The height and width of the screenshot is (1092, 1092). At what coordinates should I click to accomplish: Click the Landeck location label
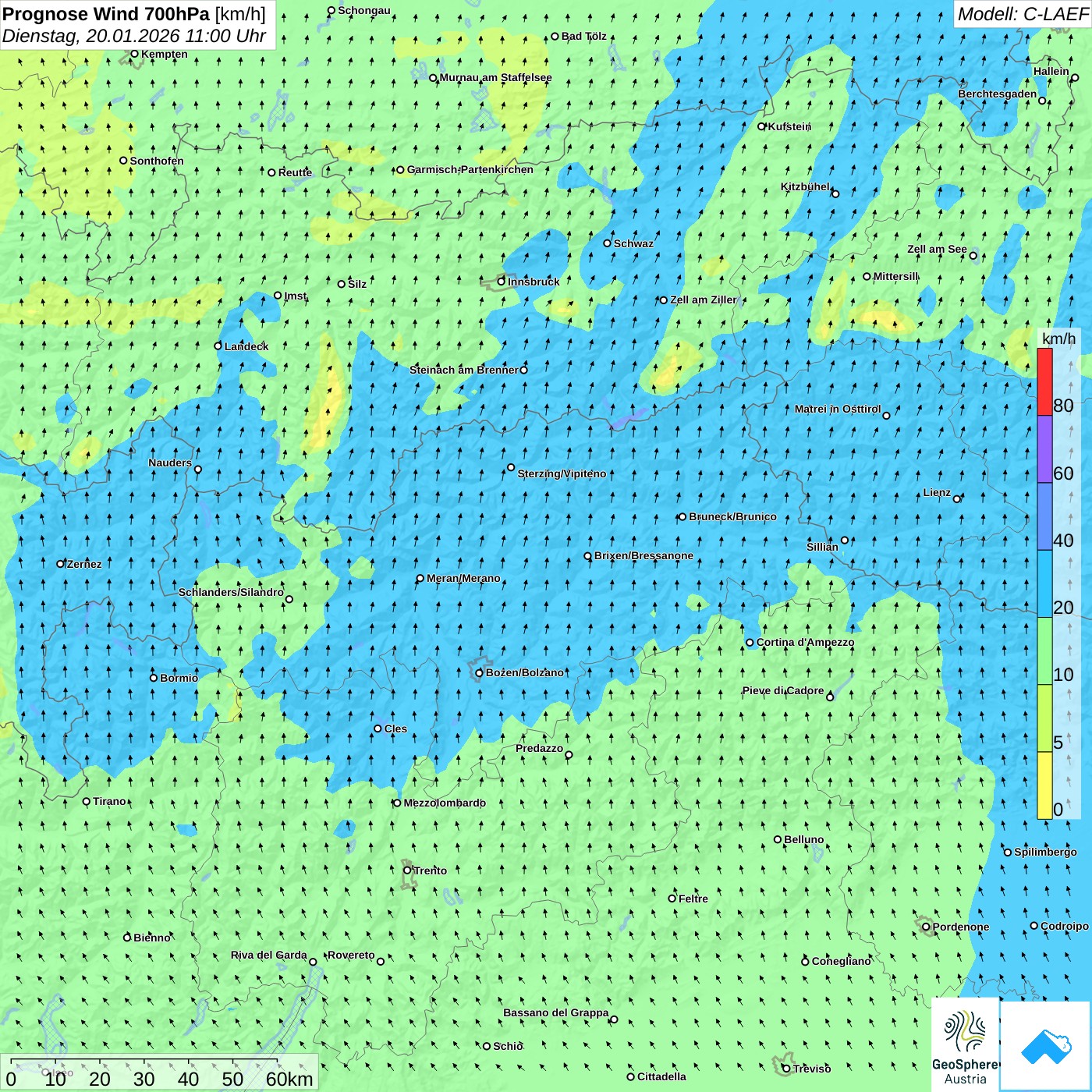(246, 346)
